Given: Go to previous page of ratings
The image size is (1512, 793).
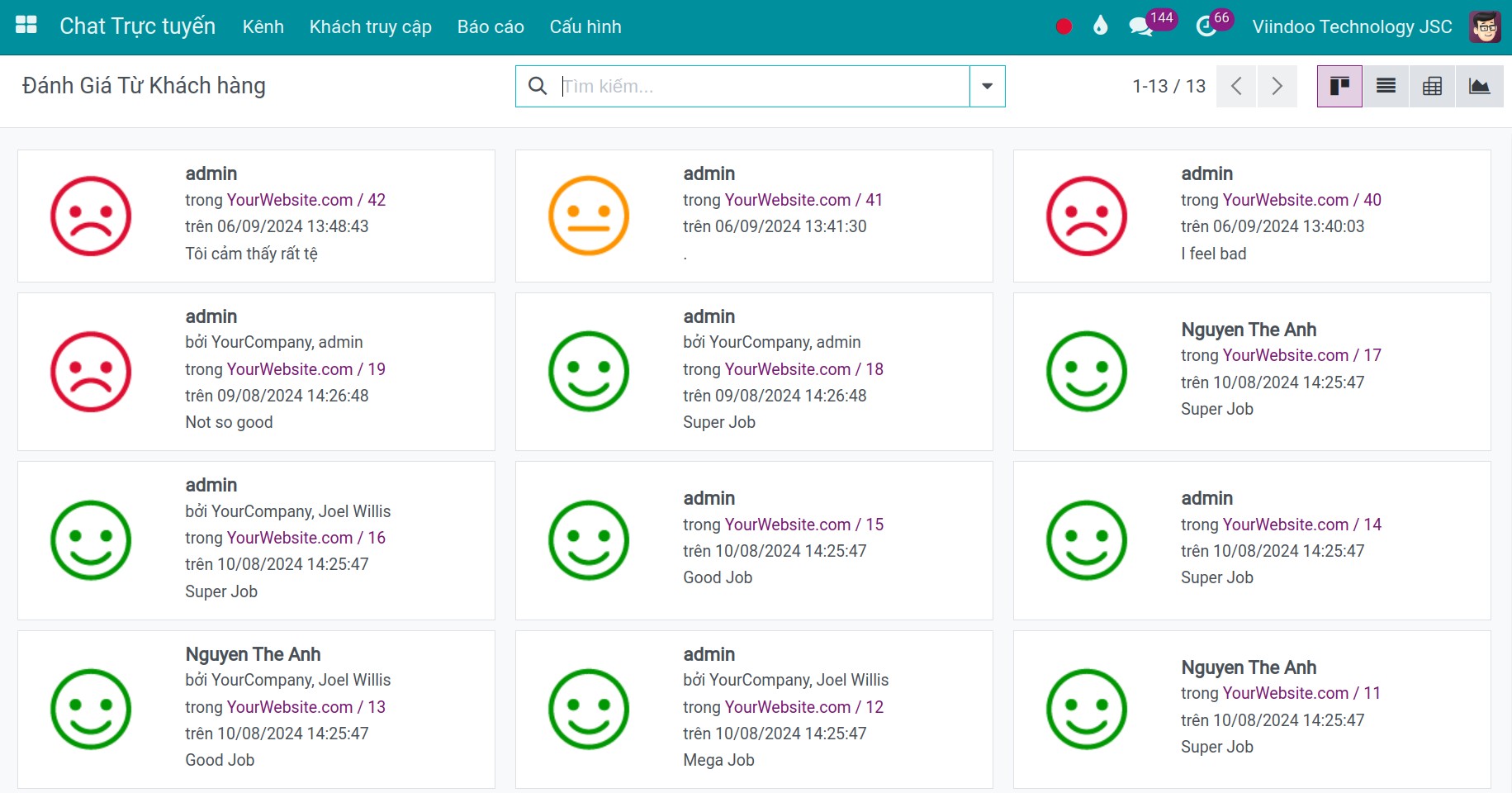Looking at the screenshot, I should point(1236,86).
